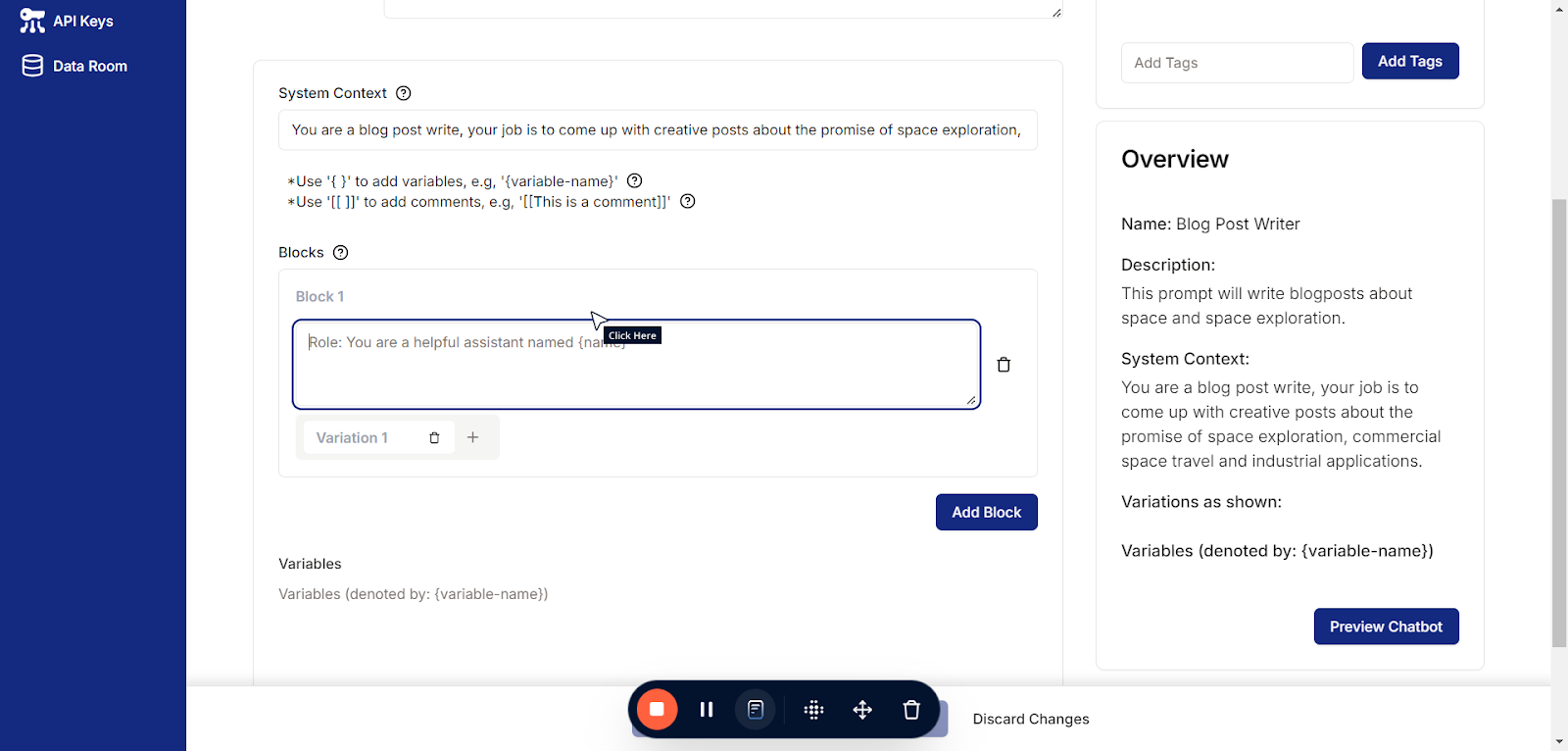Delete Variation 1 with its trash icon
The image size is (1568, 751).
434,438
